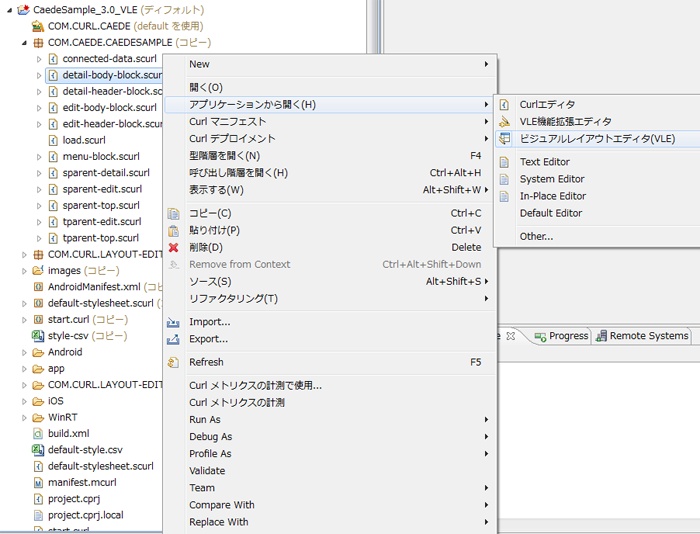Expand the images folder
This screenshot has height=534, width=700.
coord(24,271)
